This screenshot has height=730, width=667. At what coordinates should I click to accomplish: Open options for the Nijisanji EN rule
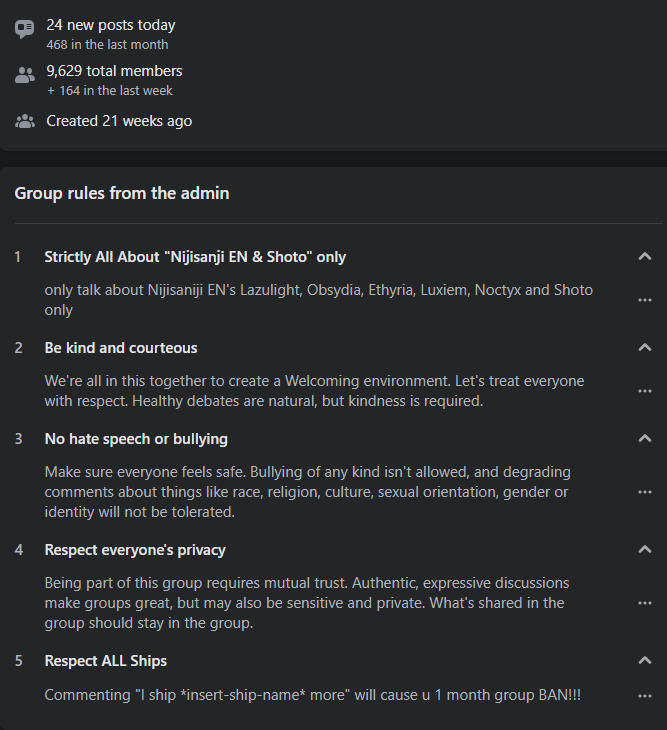[645, 300]
